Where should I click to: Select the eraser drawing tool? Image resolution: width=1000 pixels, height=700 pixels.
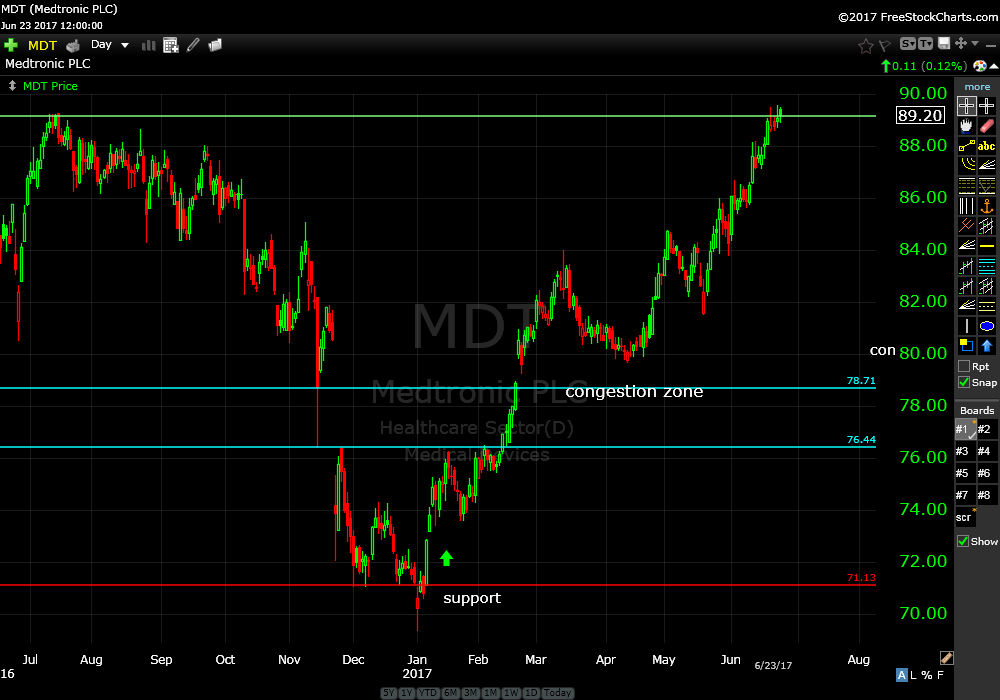[987, 126]
